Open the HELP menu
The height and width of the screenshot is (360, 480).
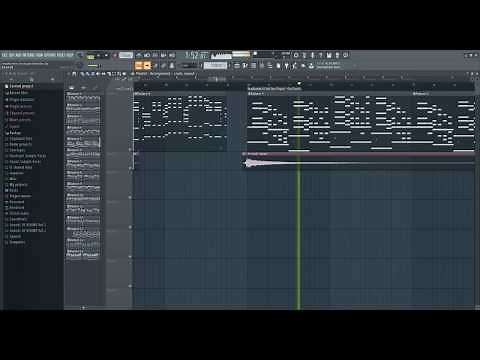pos(69,55)
